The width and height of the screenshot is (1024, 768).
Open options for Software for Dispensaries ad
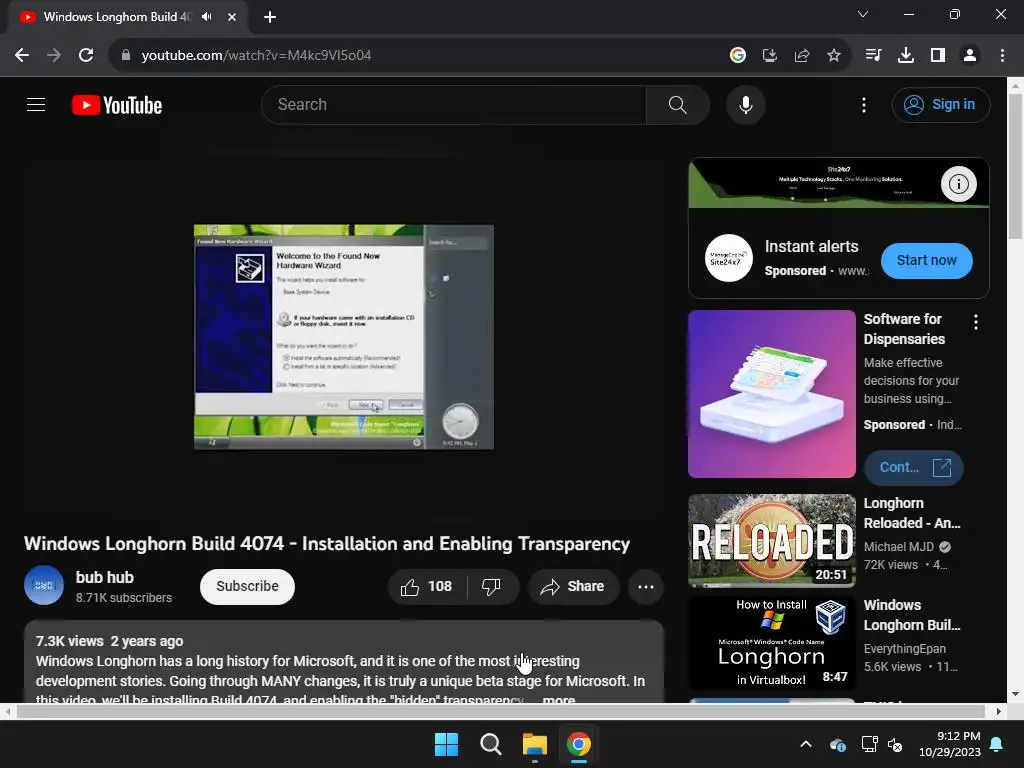[x=975, y=322]
